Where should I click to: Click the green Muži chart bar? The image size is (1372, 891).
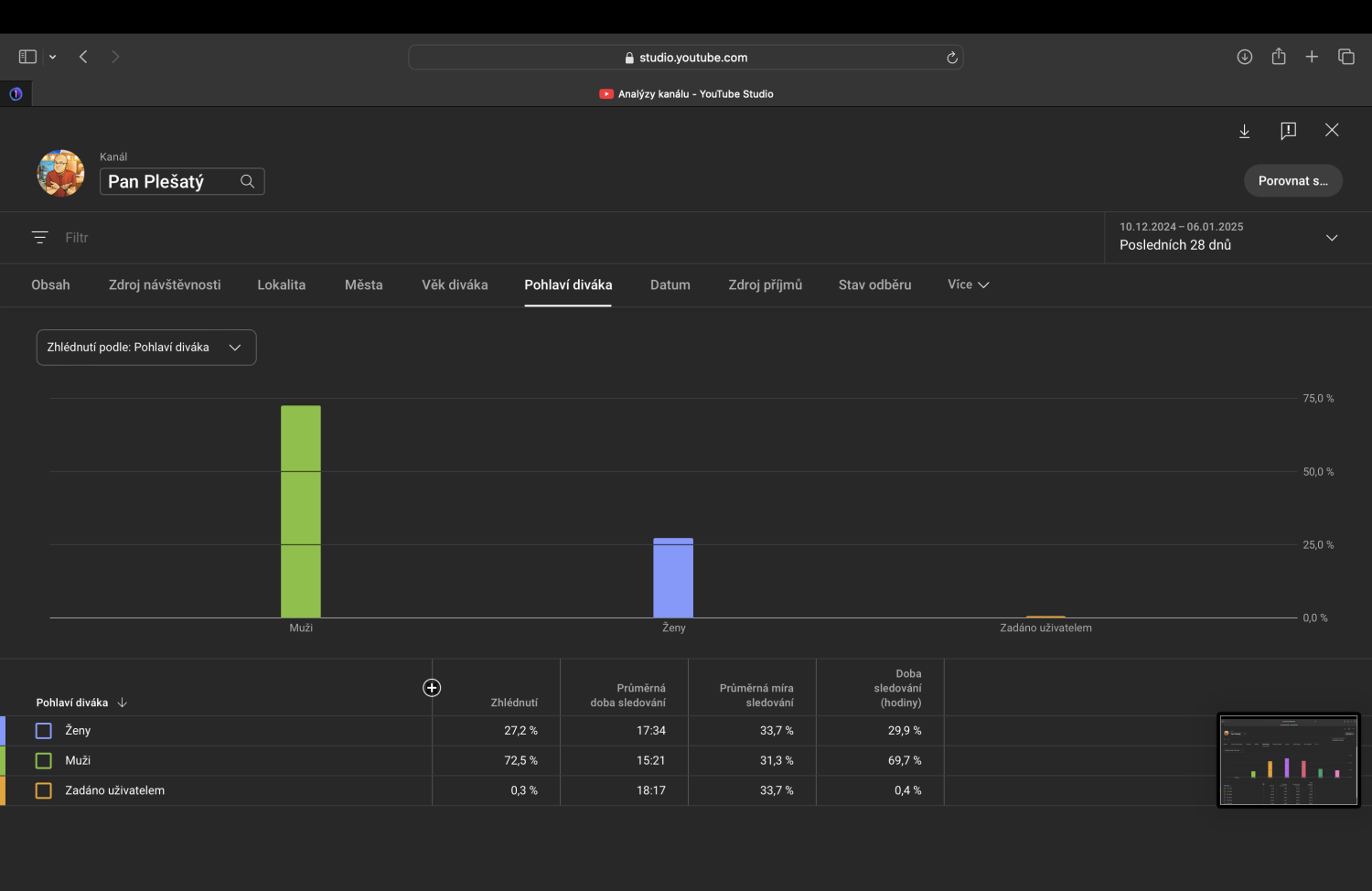pos(301,510)
